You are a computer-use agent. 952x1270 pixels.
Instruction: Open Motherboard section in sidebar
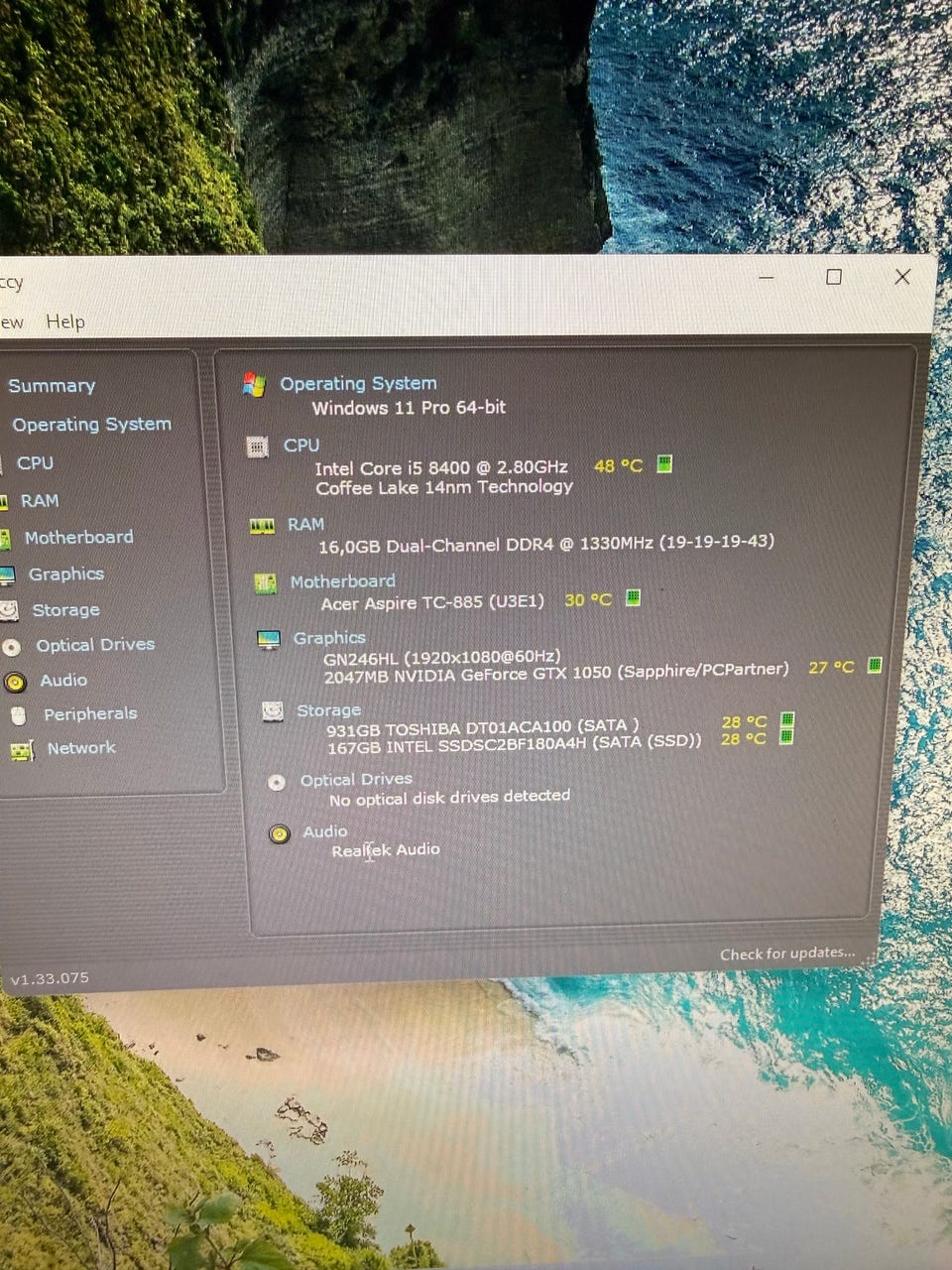(x=78, y=538)
